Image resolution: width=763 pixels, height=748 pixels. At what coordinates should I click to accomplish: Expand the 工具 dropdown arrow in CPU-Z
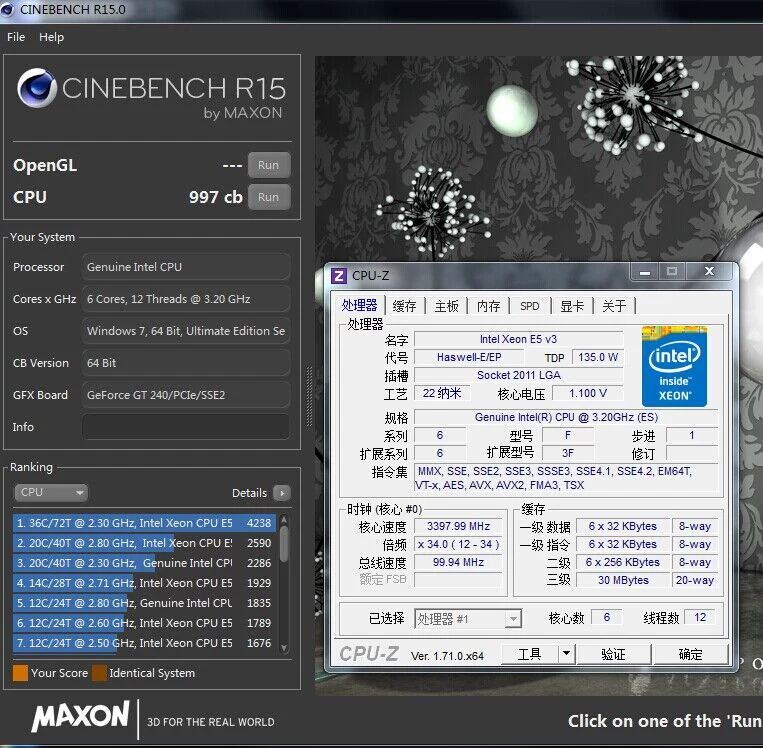[566, 653]
